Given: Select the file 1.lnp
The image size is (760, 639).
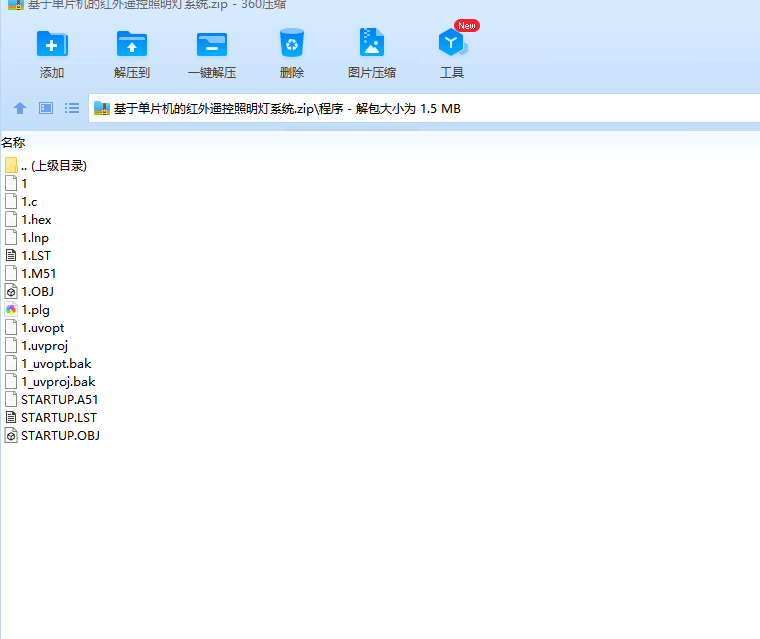Looking at the screenshot, I should [27, 238].
